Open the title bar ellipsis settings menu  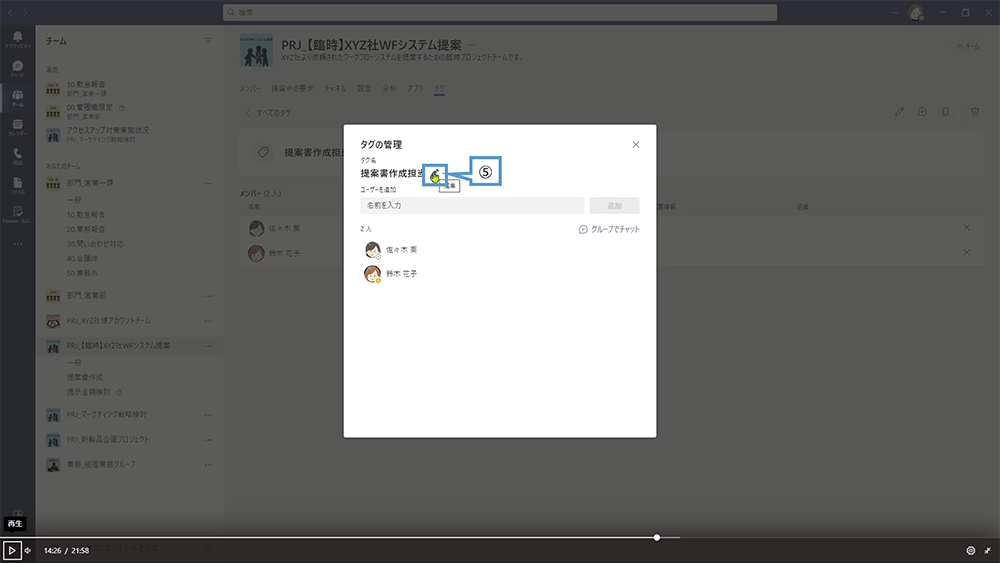point(895,12)
